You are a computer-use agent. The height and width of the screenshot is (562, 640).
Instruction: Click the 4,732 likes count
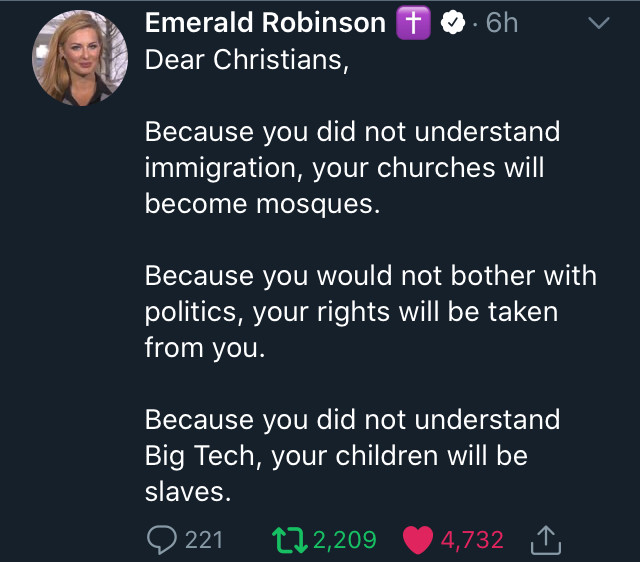coord(471,540)
